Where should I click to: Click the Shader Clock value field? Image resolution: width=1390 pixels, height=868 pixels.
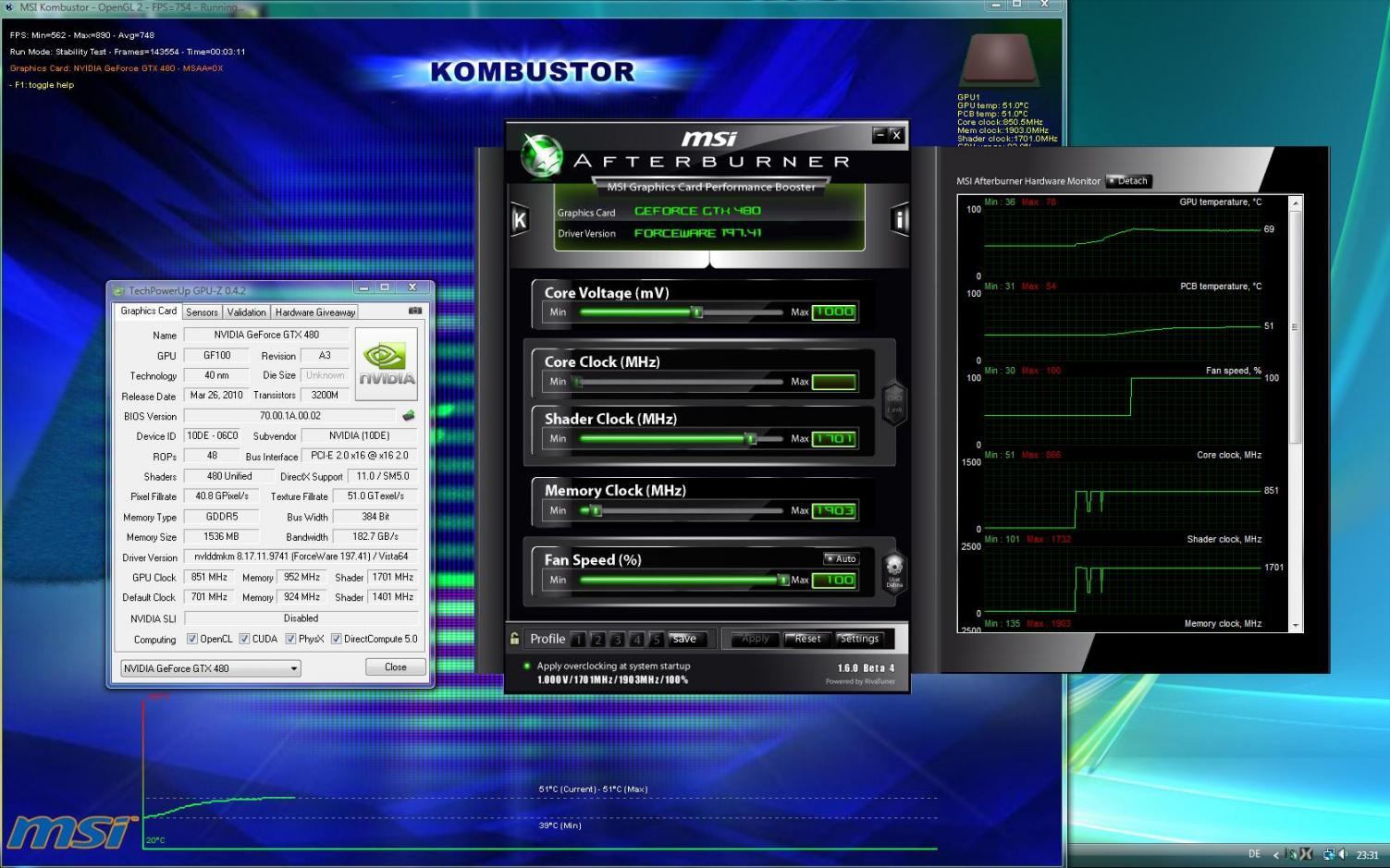[833, 439]
